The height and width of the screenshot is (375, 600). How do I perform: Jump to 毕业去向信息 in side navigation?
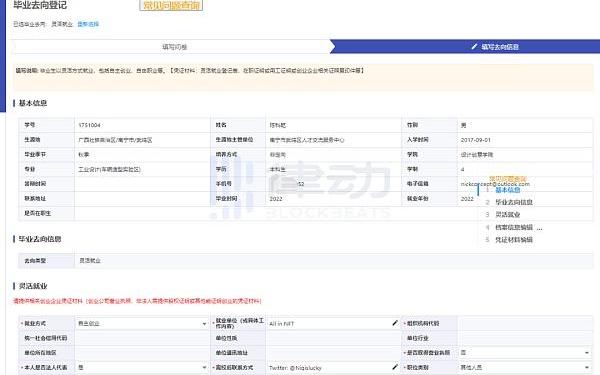[x=514, y=202]
